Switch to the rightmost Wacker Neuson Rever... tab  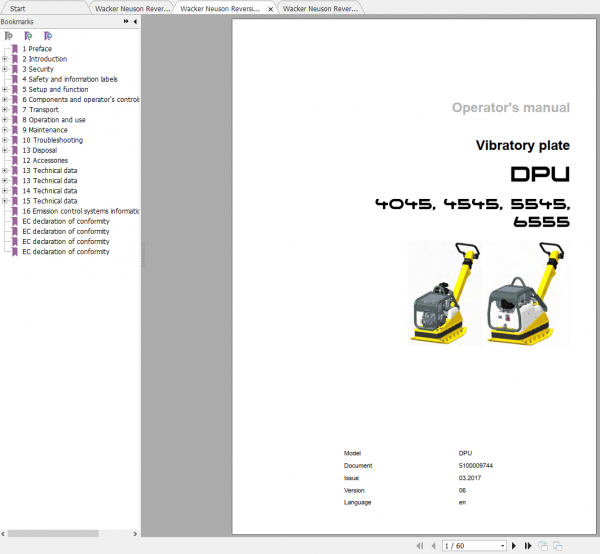tap(320, 8)
